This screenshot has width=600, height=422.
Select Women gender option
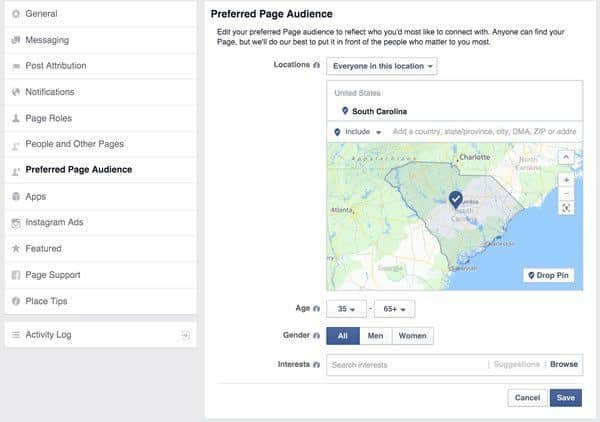click(x=413, y=336)
